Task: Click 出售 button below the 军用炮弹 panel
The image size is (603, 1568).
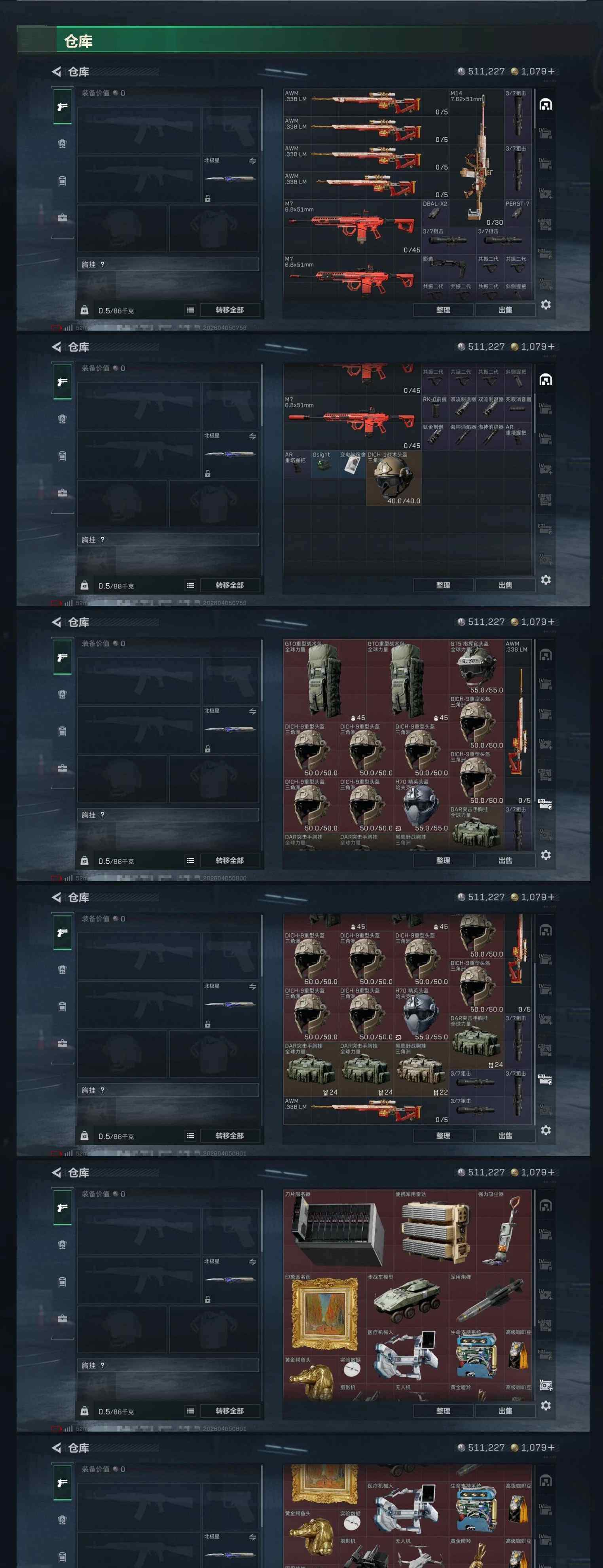Action: pos(505,1411)
